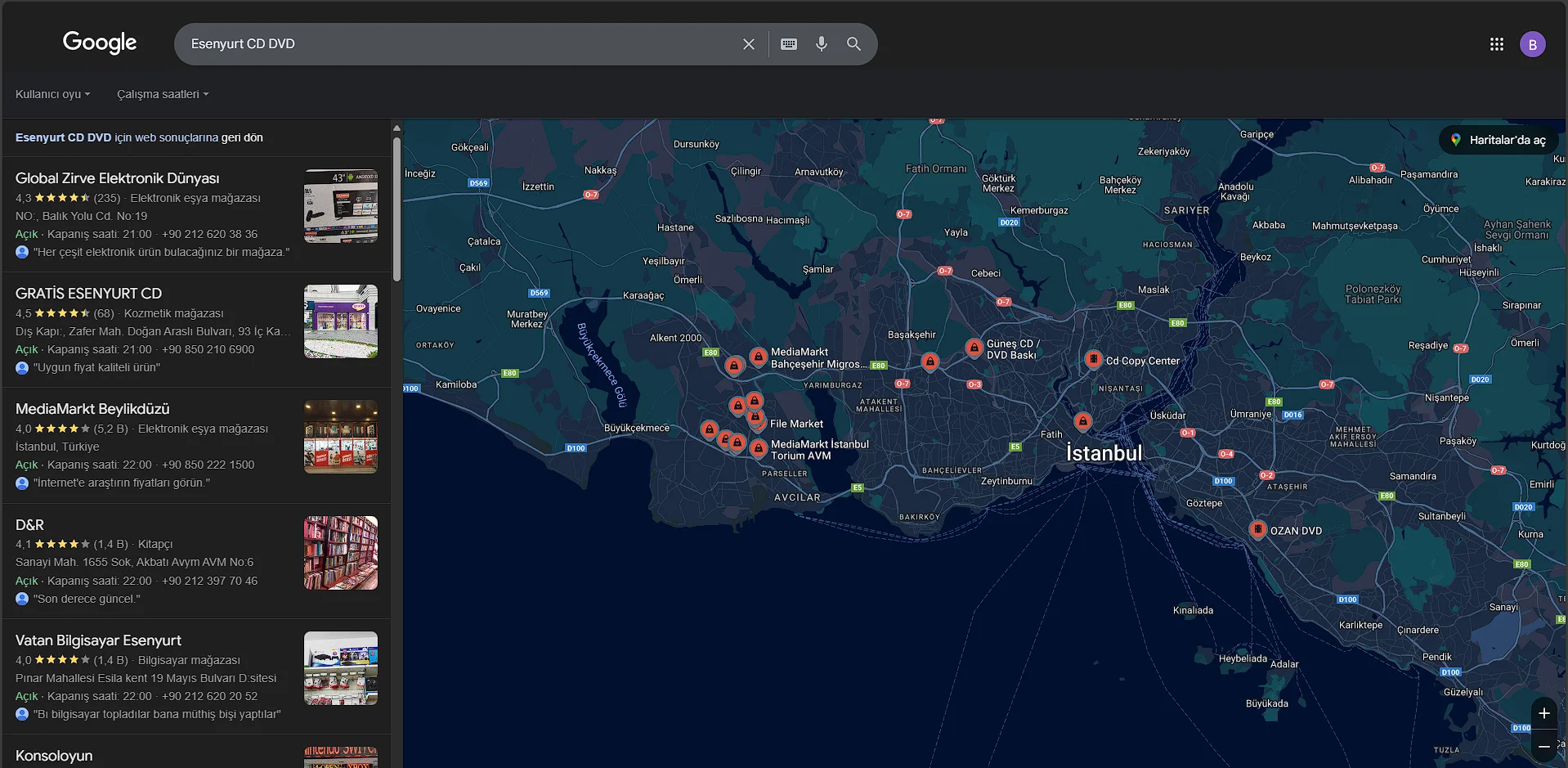This screenshot has height=768, width=1568.
Task: Click into the Google search field
Action: [458, 44]
